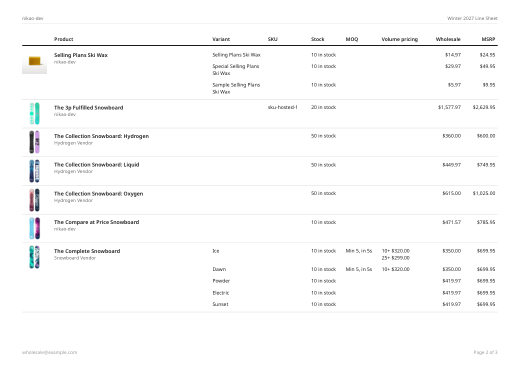Click the "$24.95" MSRP value
520x368 pixels.
pyautogui.click(x=487, y=55)
